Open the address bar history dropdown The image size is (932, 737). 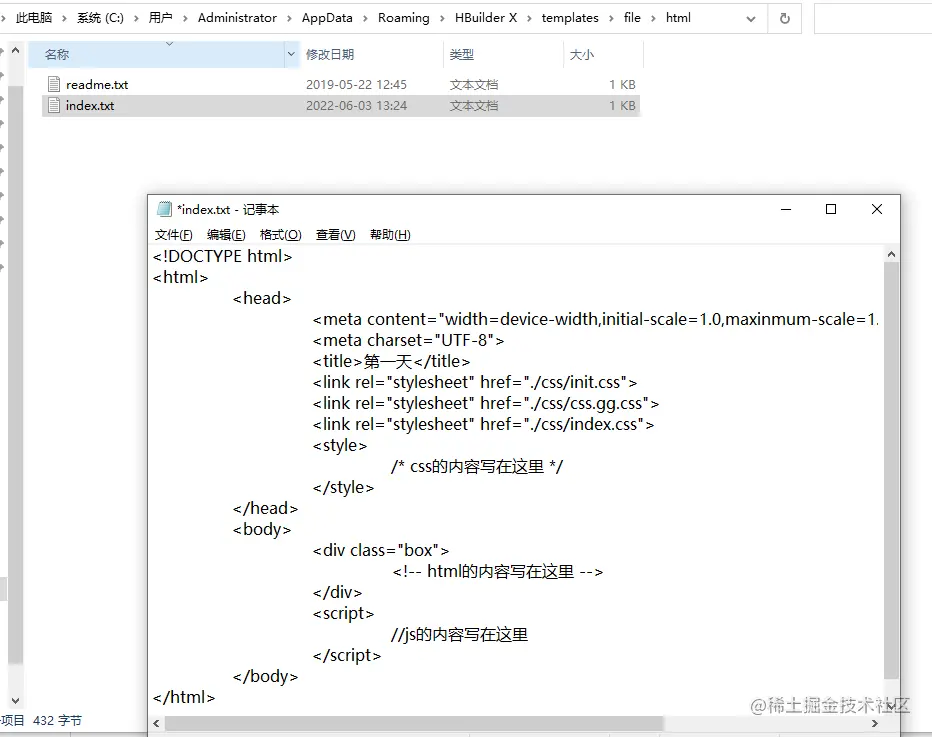[751, 18]
